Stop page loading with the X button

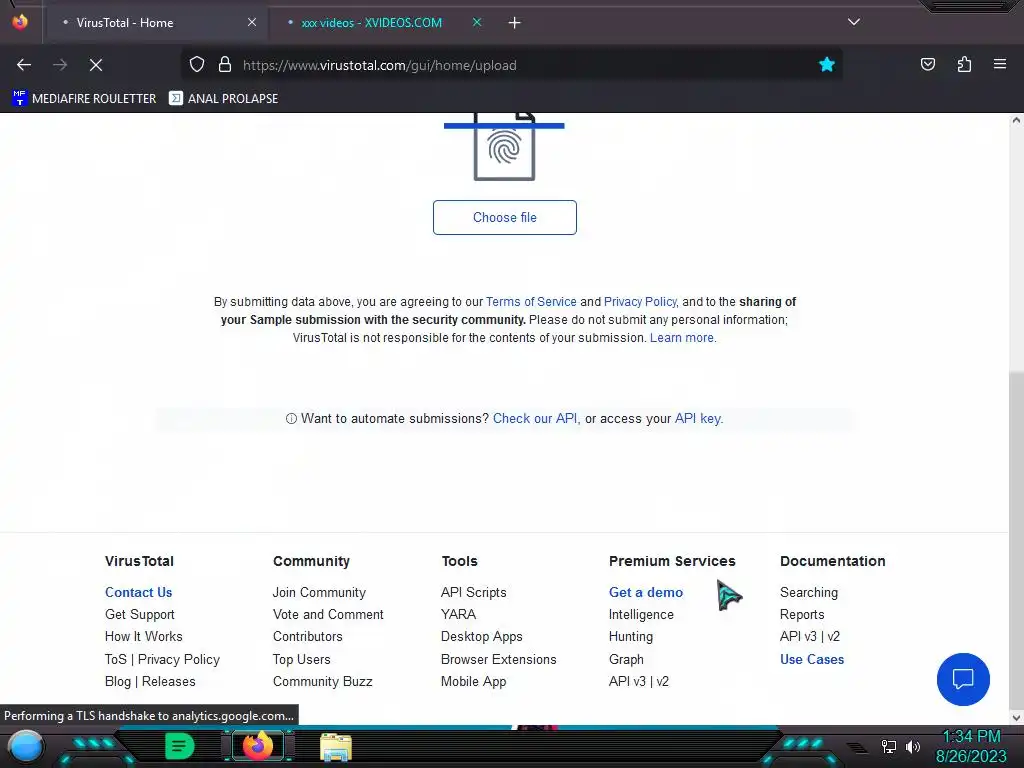[96, 65]
